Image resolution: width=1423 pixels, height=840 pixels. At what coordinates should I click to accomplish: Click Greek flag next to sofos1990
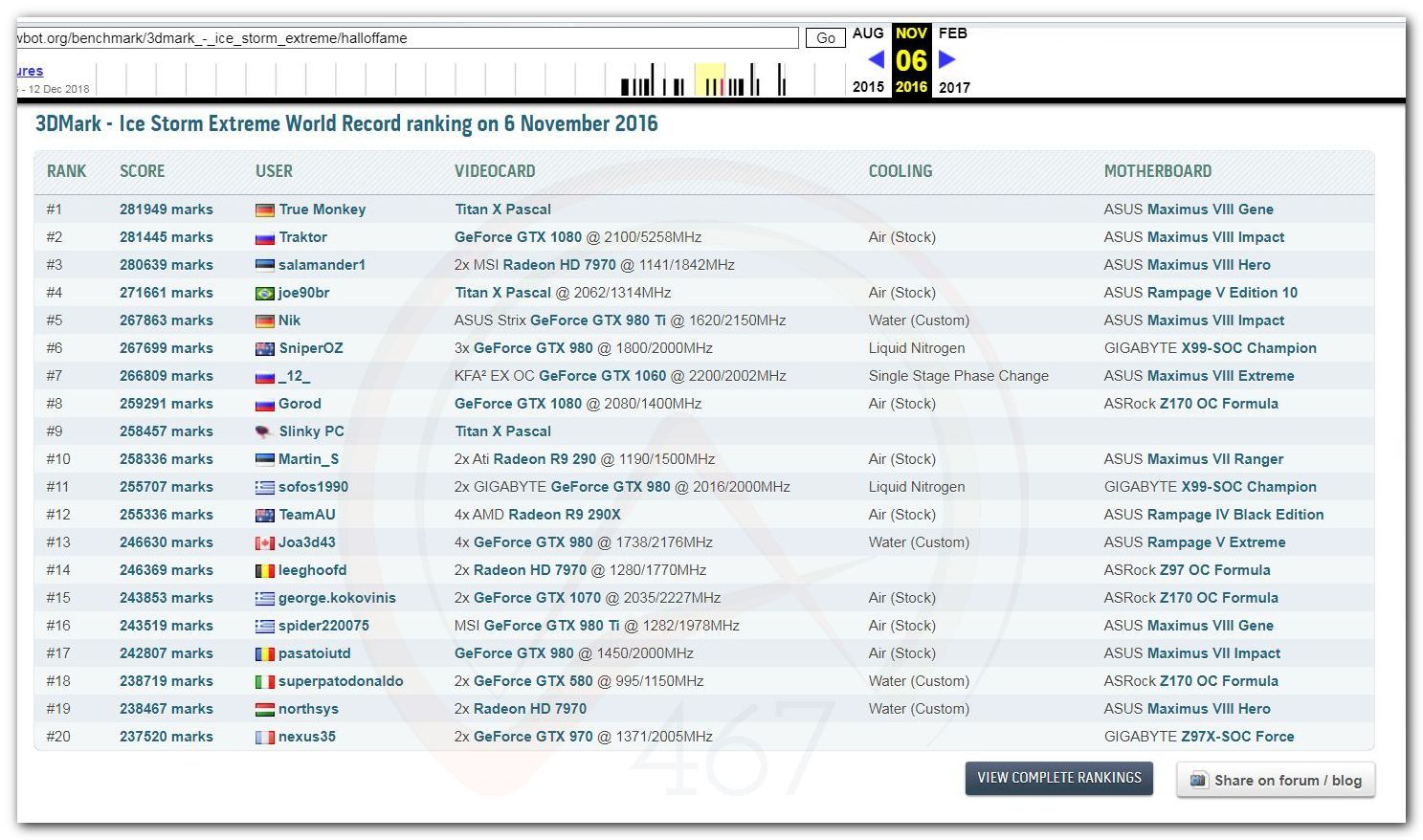pyautogui.click(x=265, y=488)
